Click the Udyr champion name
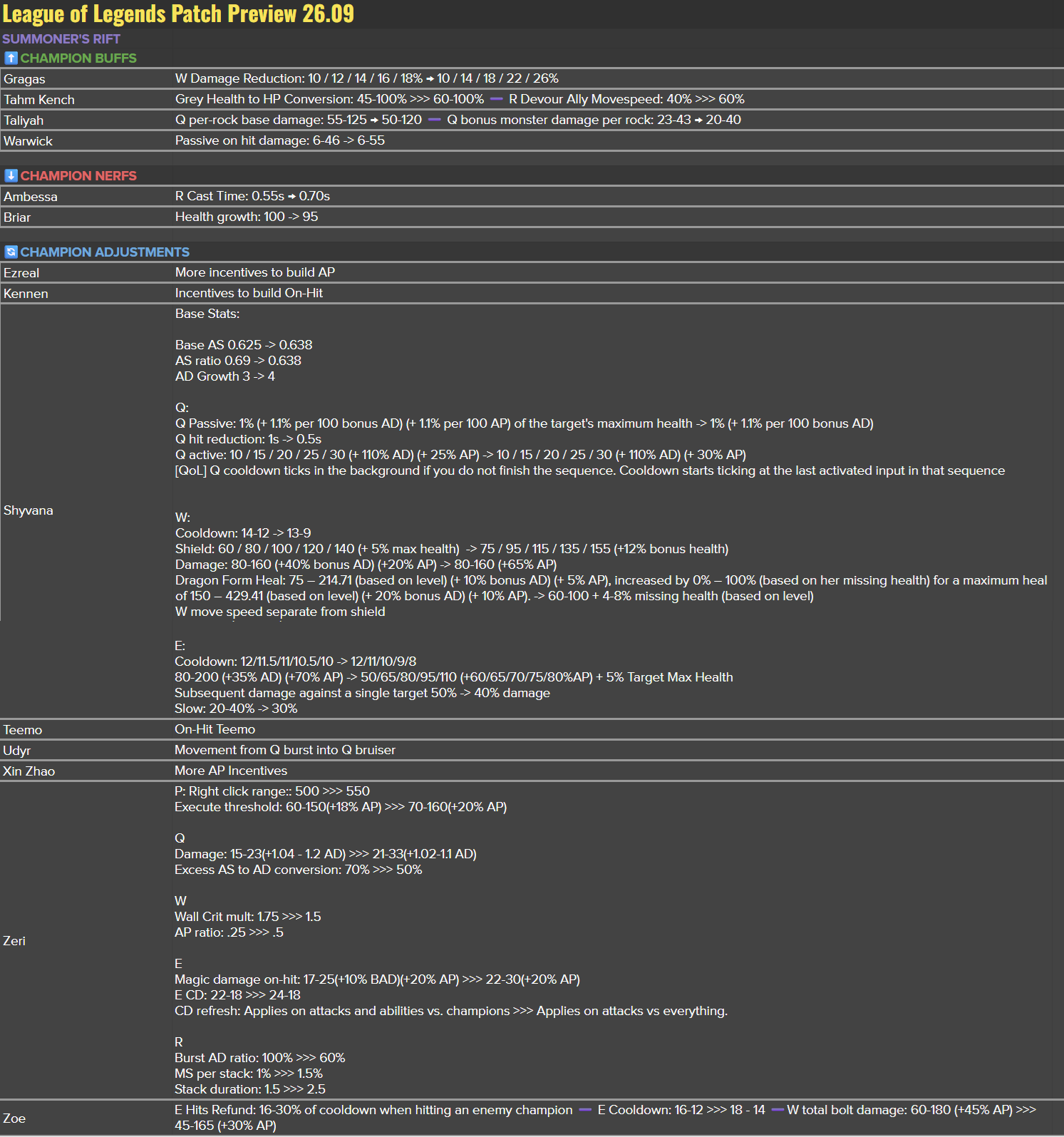This screenshot has height=1137, width=1064. click(17, 751)
